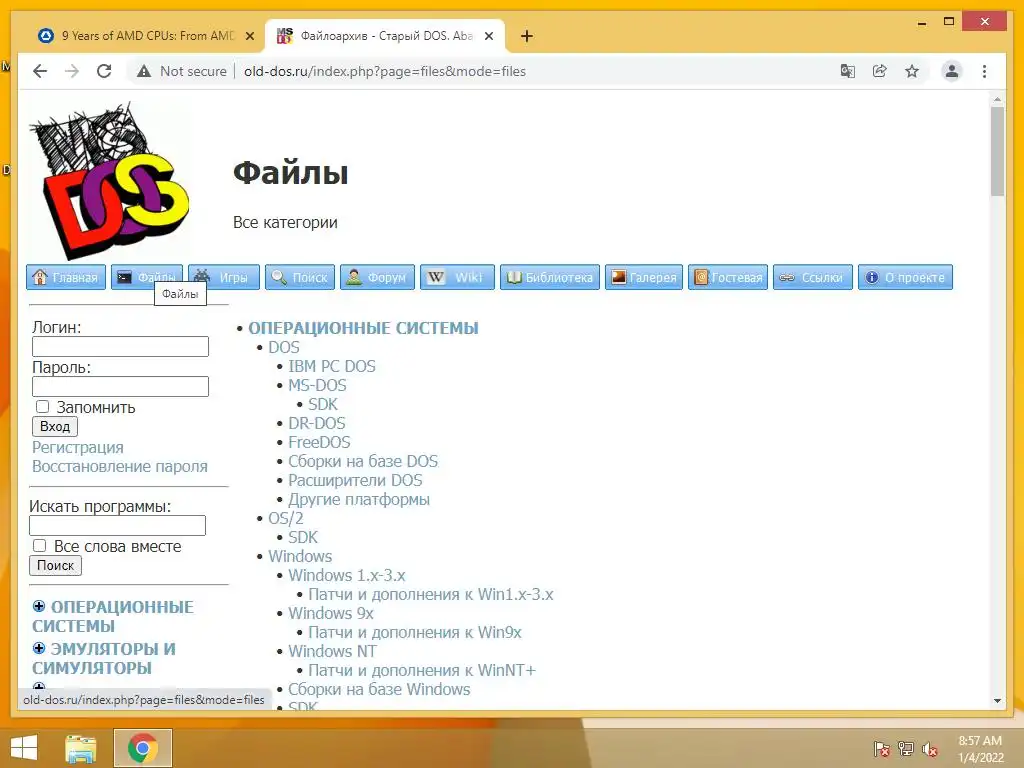Image resolution: width=1024 pixels, height=768 pixels.
Task: Click the MS-DOS site logo
Action: (x=110, y=180)
